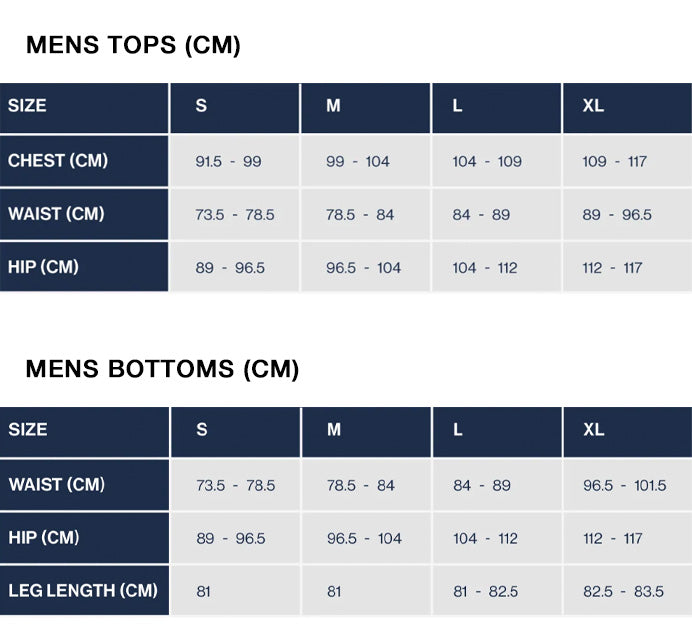The image size is (692, 642).
Task: Click the SIZE header in tops table
Action: [x=84, y=108]
